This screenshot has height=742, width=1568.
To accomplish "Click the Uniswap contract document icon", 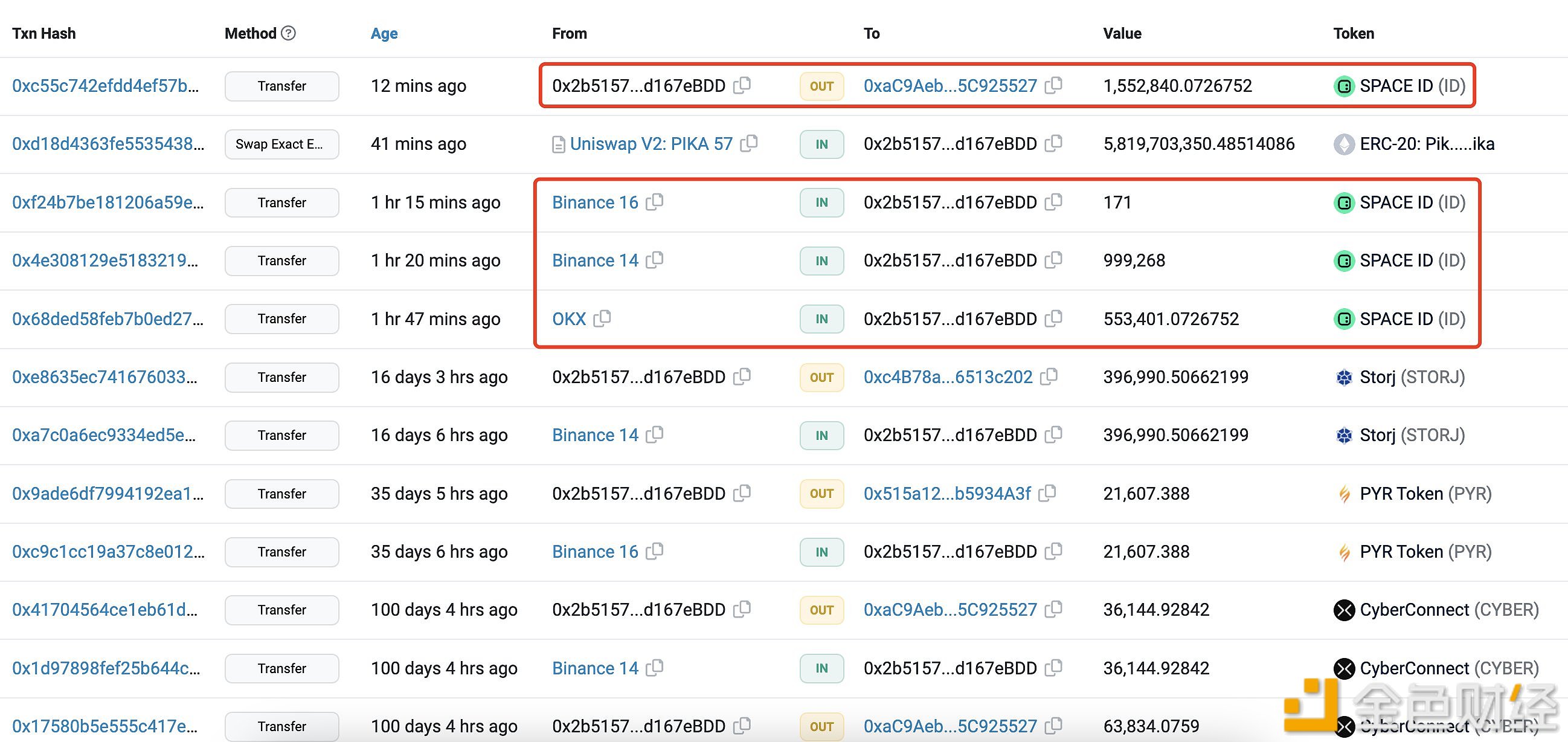I will click(x=558, y=145).
